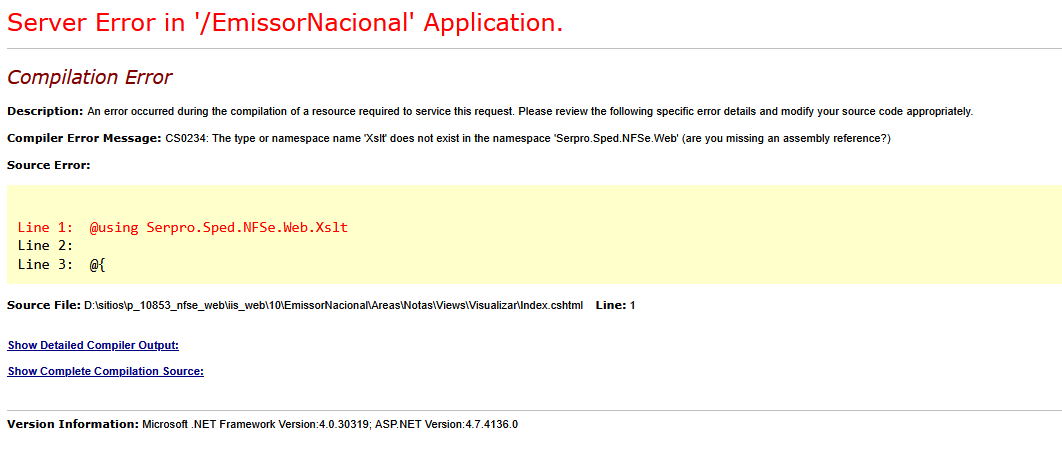
Task: Open the Show Complete Compilation Source link
Action: [106, 371]
